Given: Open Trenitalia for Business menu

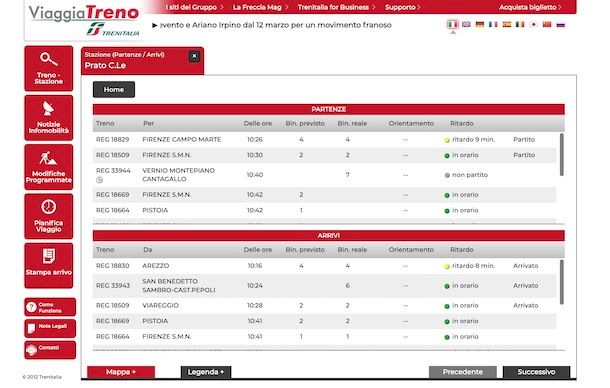Looking at the screenshot, I should tap(337, 7).
